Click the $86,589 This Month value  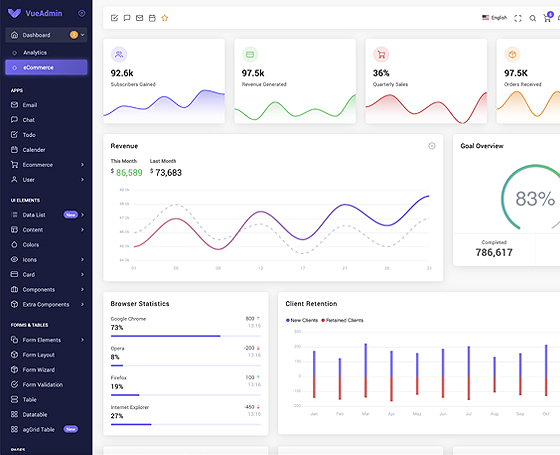[x=126, y=172]
